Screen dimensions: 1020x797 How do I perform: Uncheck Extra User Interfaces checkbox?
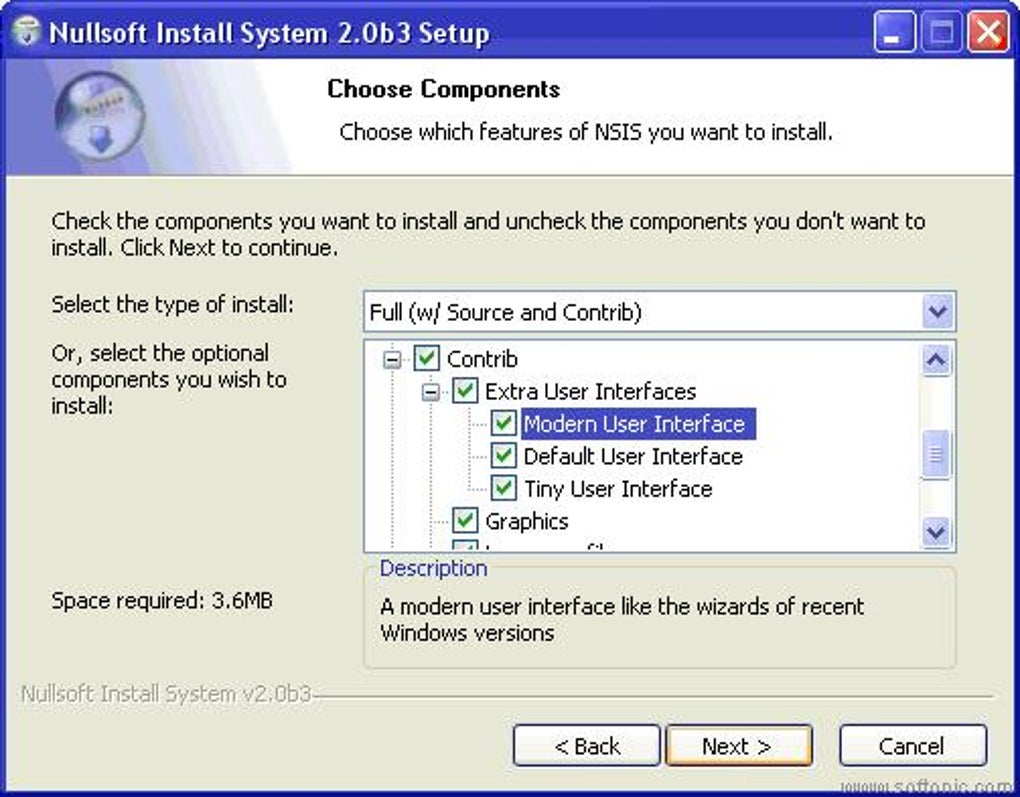coord(465,391)
